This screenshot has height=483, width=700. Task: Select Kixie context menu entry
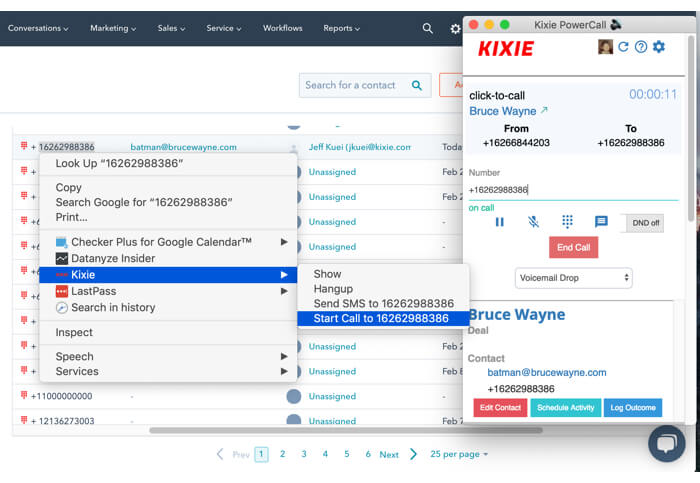pos(168,275)
